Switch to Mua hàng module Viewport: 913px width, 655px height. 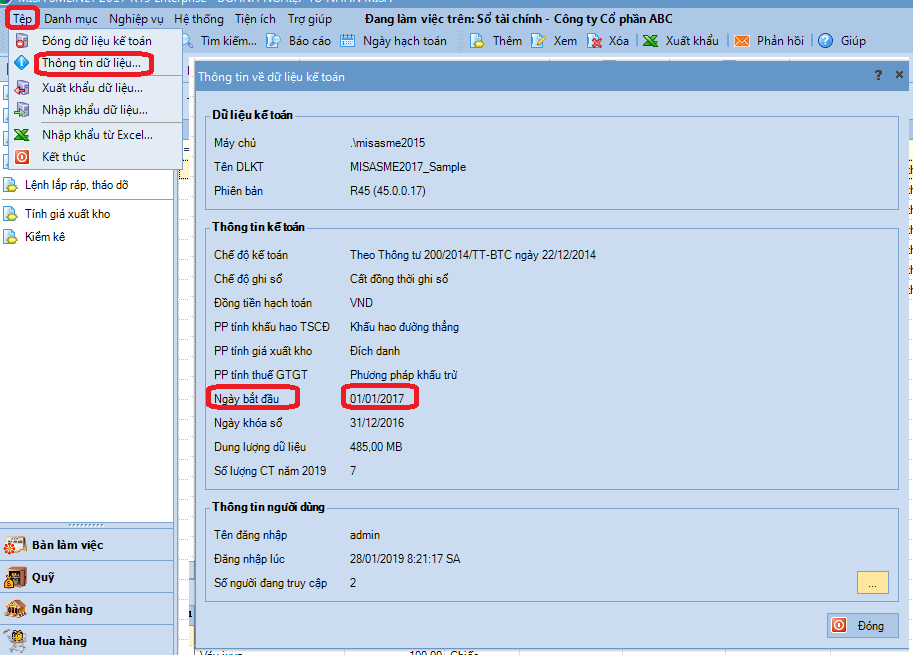pyautogui.click(x=87, y=640)
